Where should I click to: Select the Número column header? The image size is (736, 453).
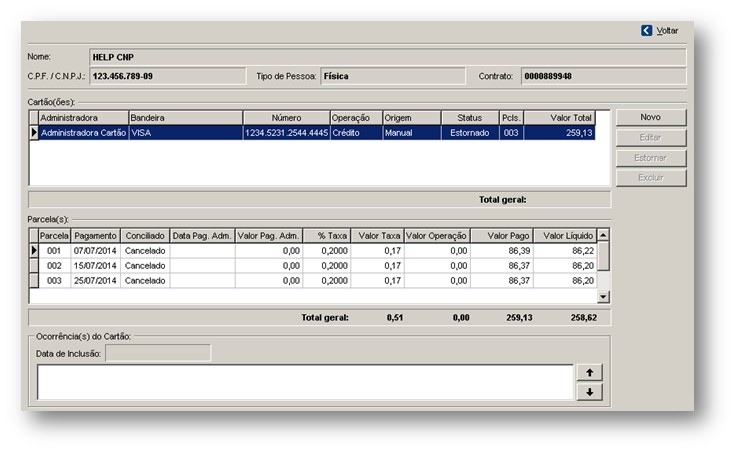(286, 118)
